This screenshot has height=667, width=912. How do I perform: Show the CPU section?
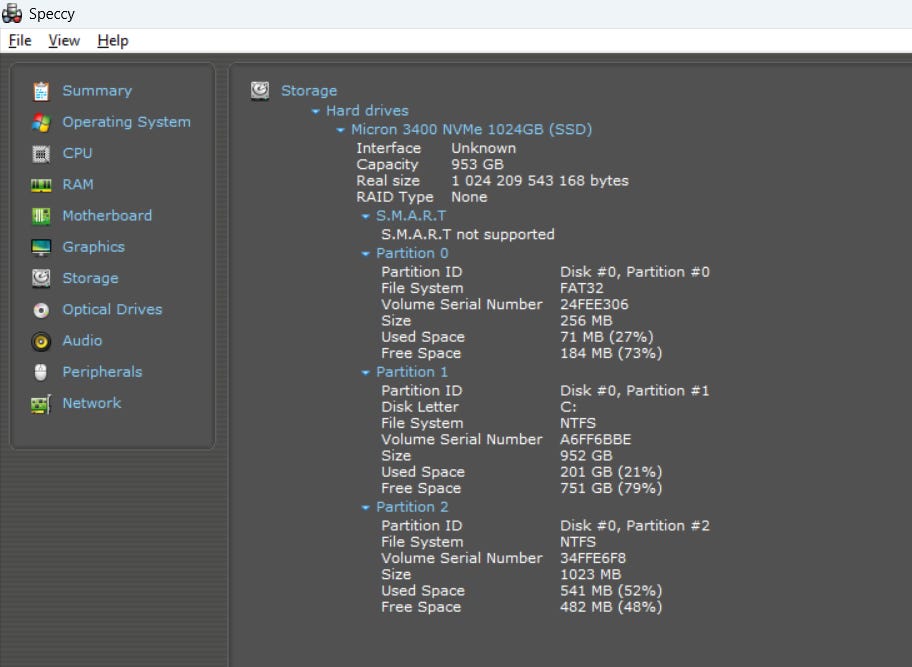77,153
